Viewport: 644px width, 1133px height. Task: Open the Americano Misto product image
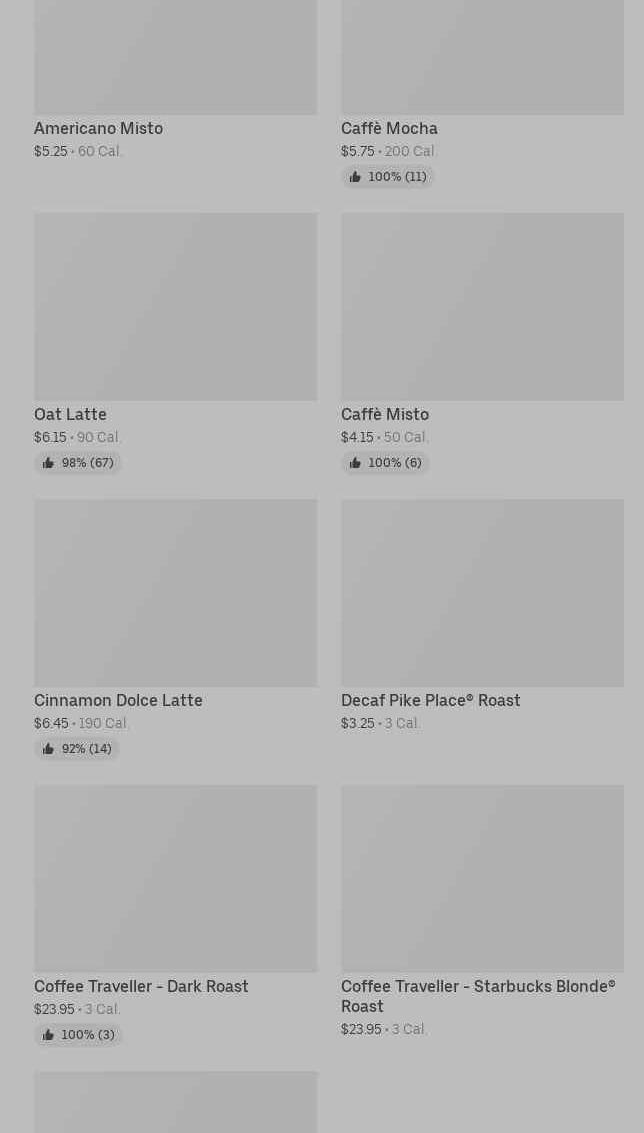click(x=175, y=57)
